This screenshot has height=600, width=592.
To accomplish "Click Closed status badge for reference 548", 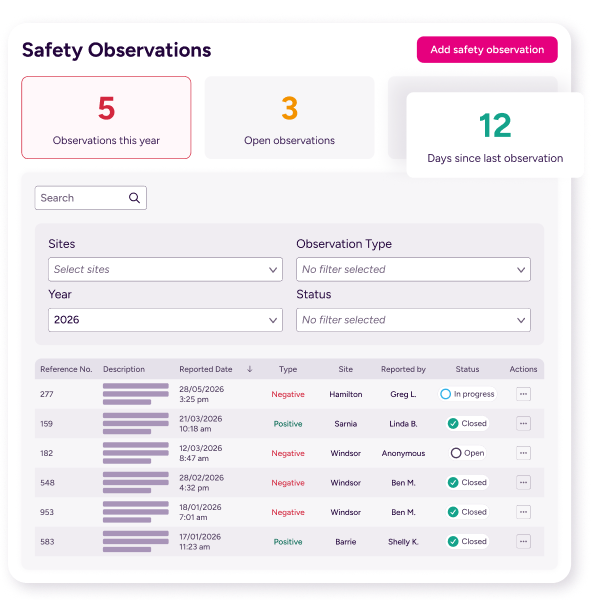I will [467, 482].
